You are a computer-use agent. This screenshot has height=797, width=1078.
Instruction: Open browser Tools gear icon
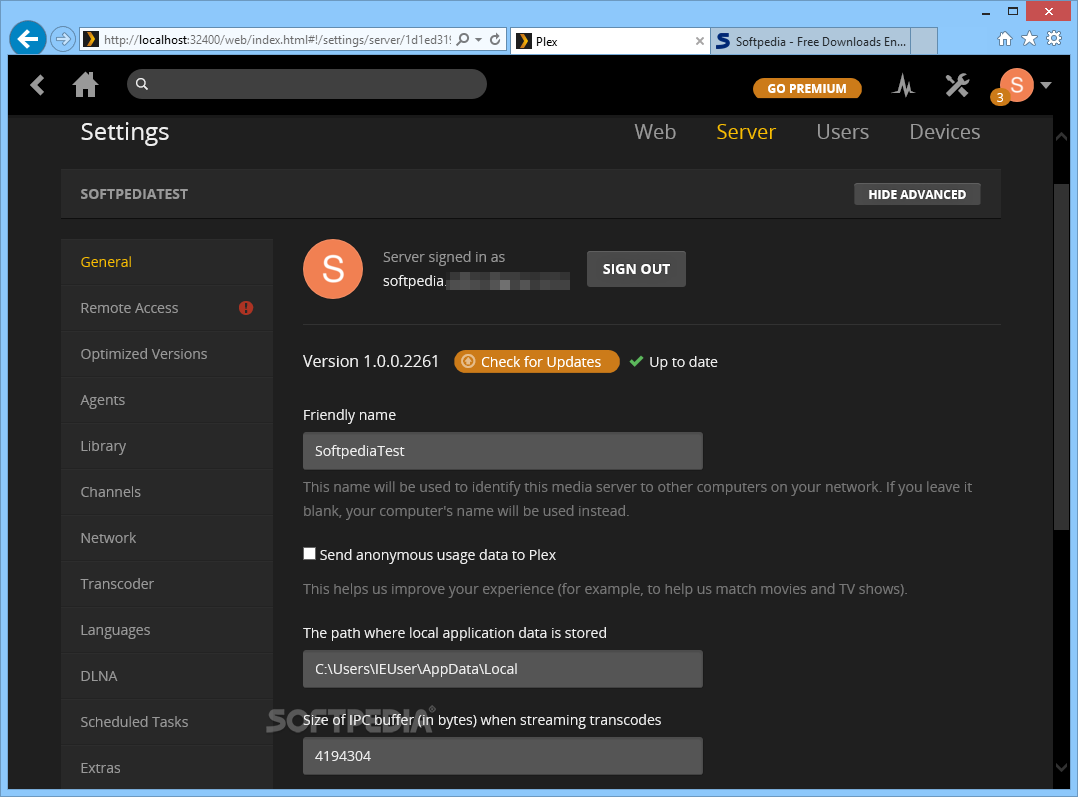[x=1054, y=39]
